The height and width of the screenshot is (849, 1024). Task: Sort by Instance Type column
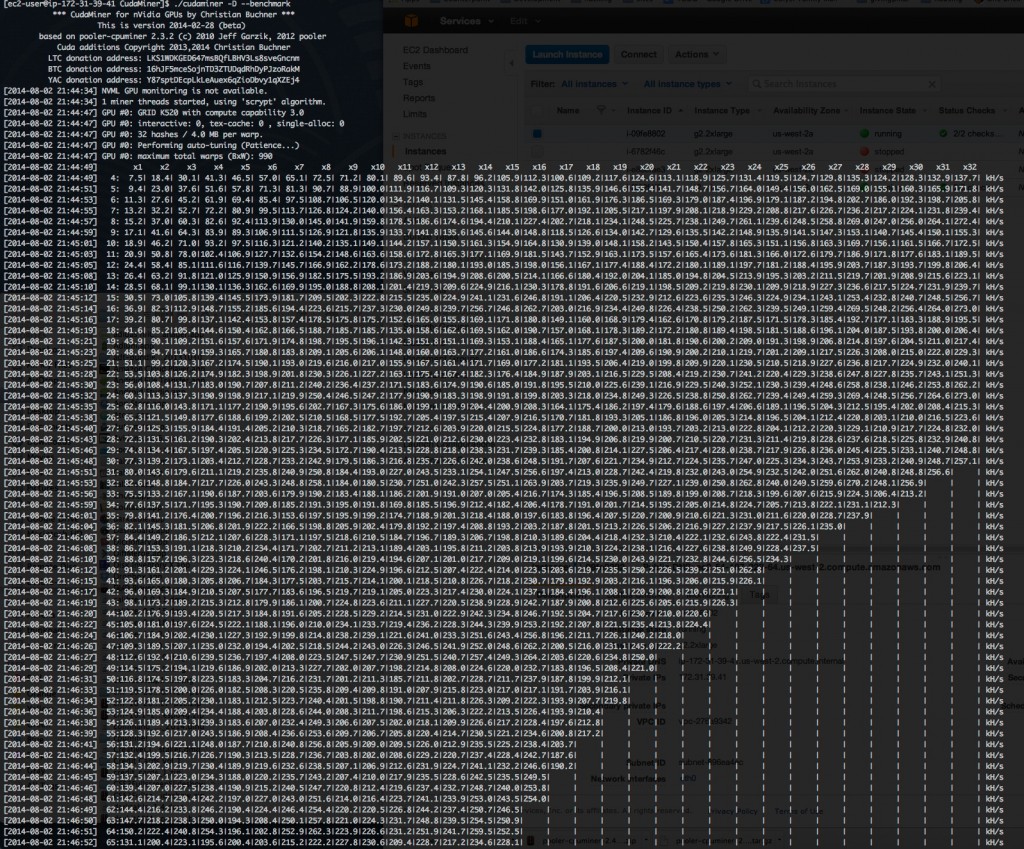pos(722,111)
